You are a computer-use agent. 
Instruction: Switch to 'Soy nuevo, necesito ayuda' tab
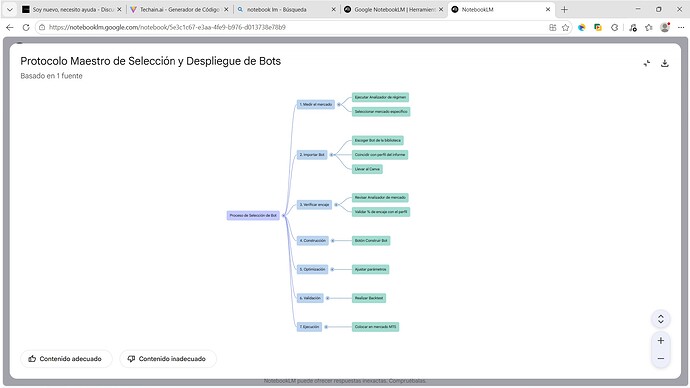click(x=72, y=9)
